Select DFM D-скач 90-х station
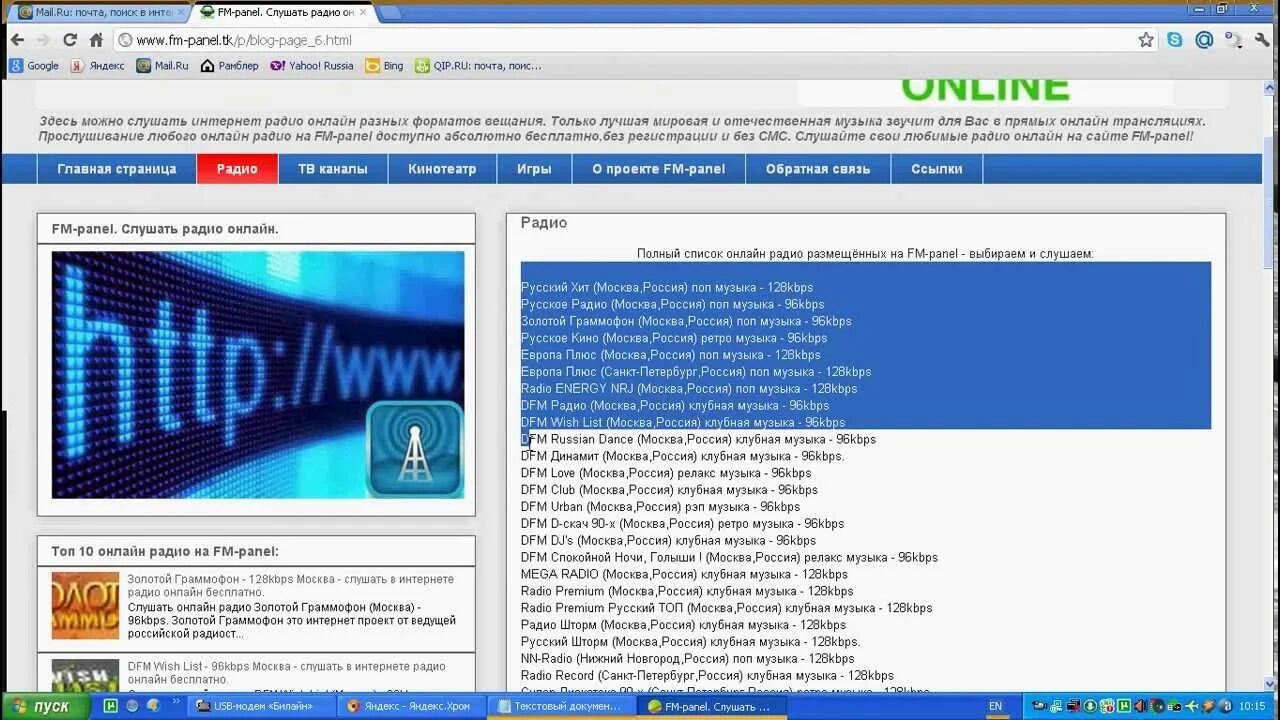 [682, 523]
